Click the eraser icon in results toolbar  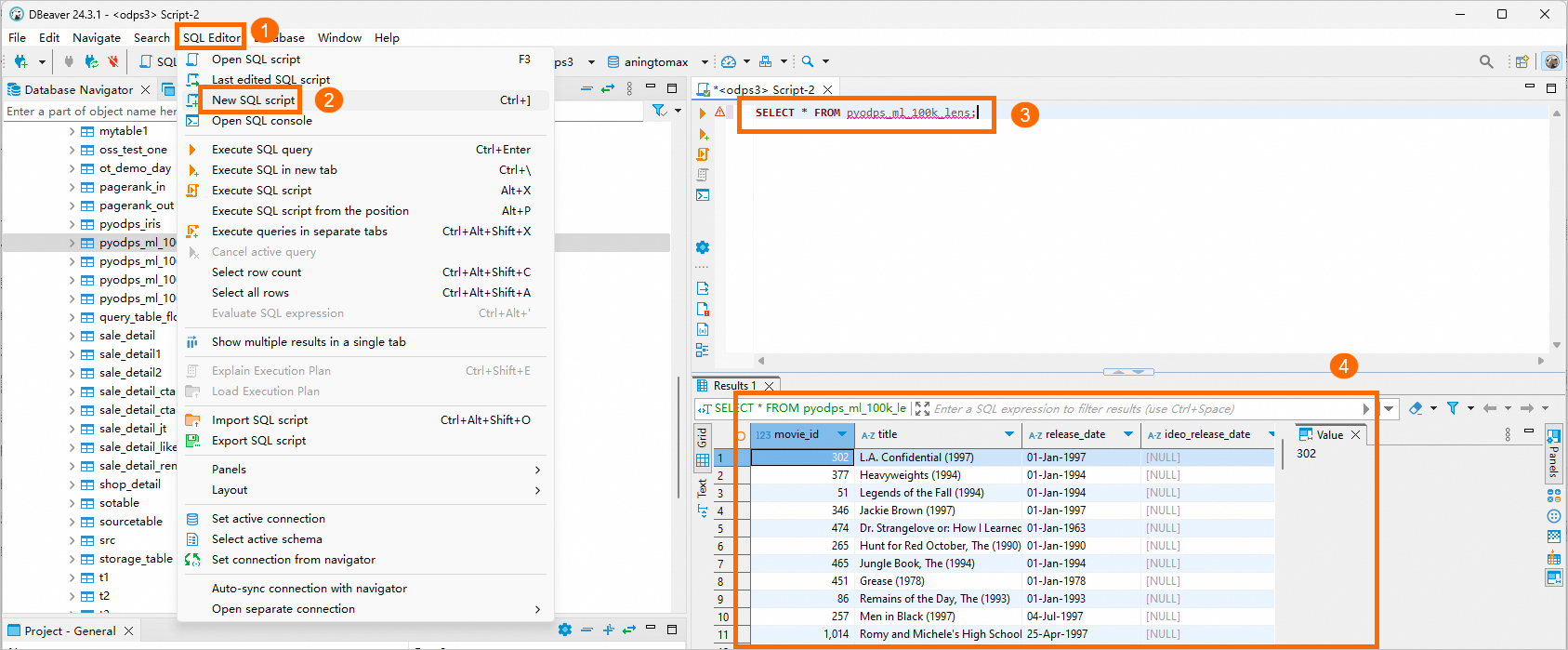(1416, 408)
